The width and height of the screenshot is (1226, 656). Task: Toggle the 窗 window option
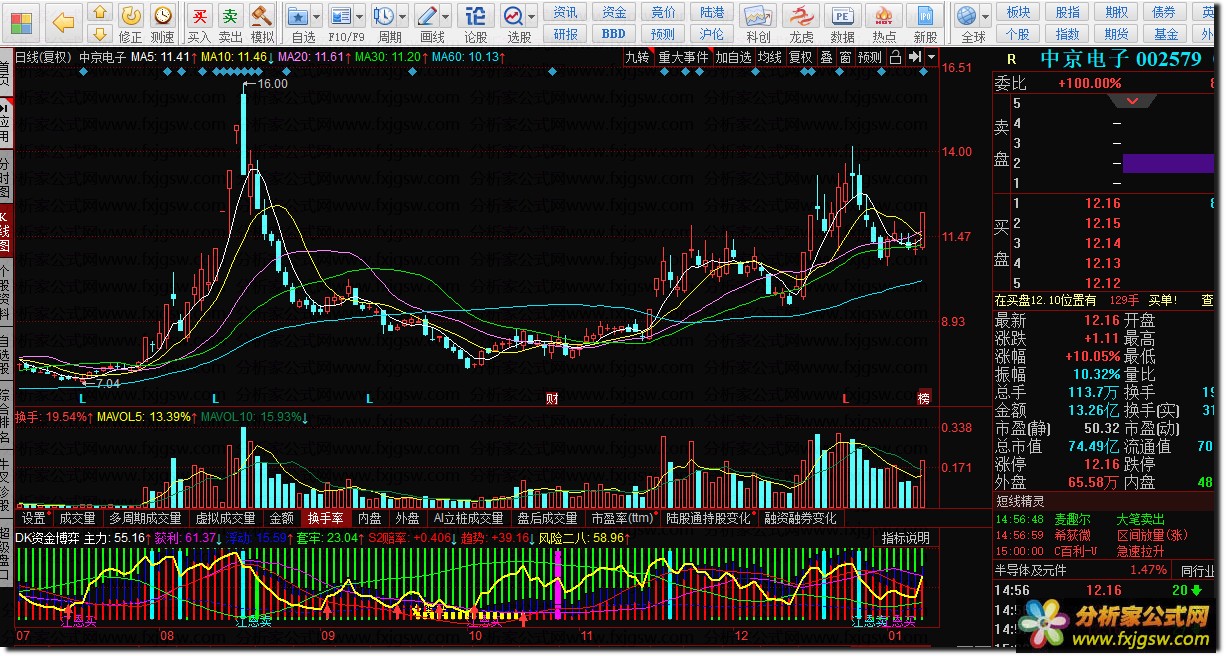pos(846,57)
